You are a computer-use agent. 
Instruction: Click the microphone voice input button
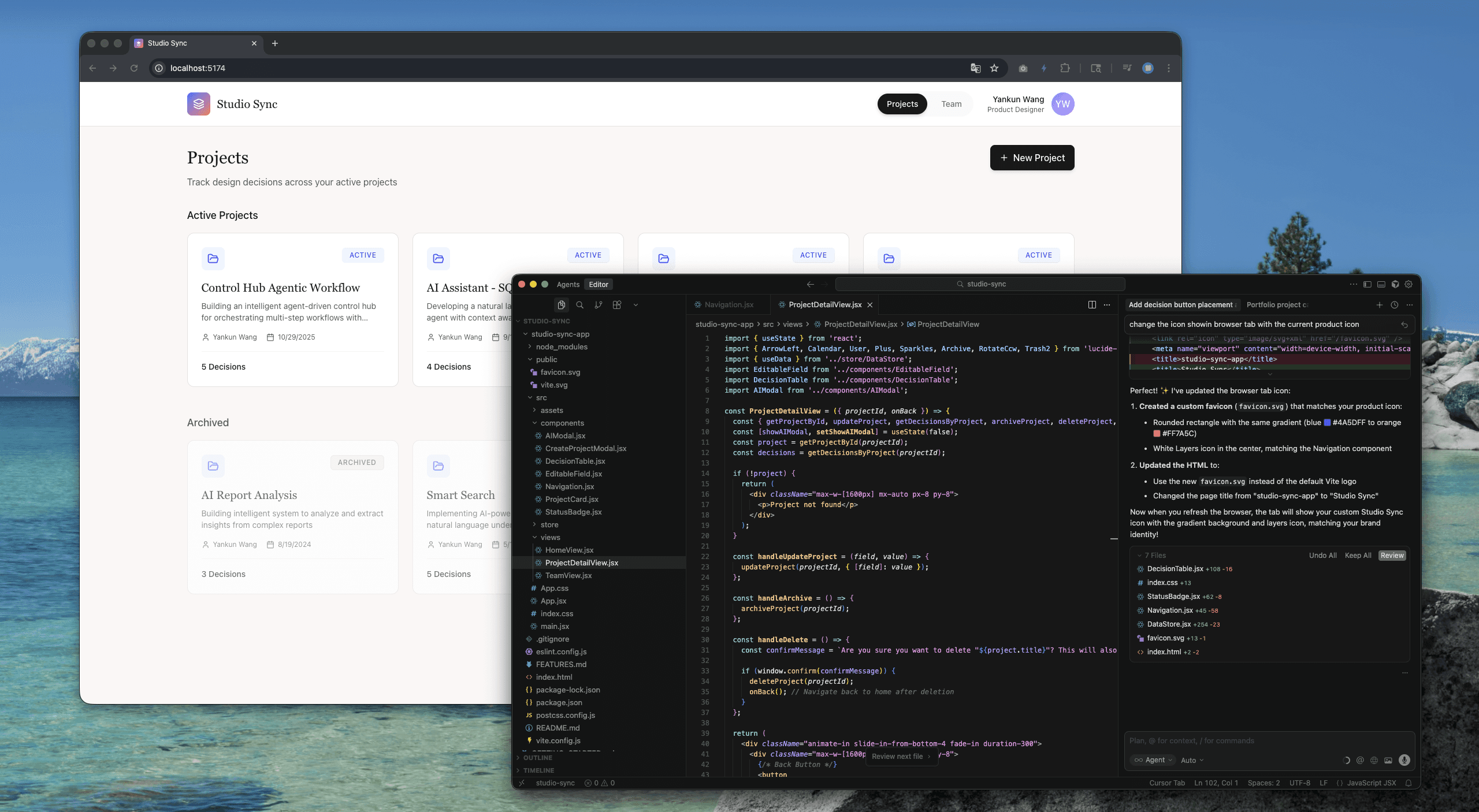click(x=1404, y=760)
